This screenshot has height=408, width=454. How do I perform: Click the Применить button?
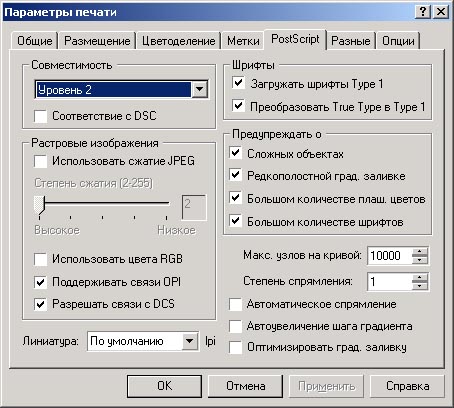(x=326, y=386)
